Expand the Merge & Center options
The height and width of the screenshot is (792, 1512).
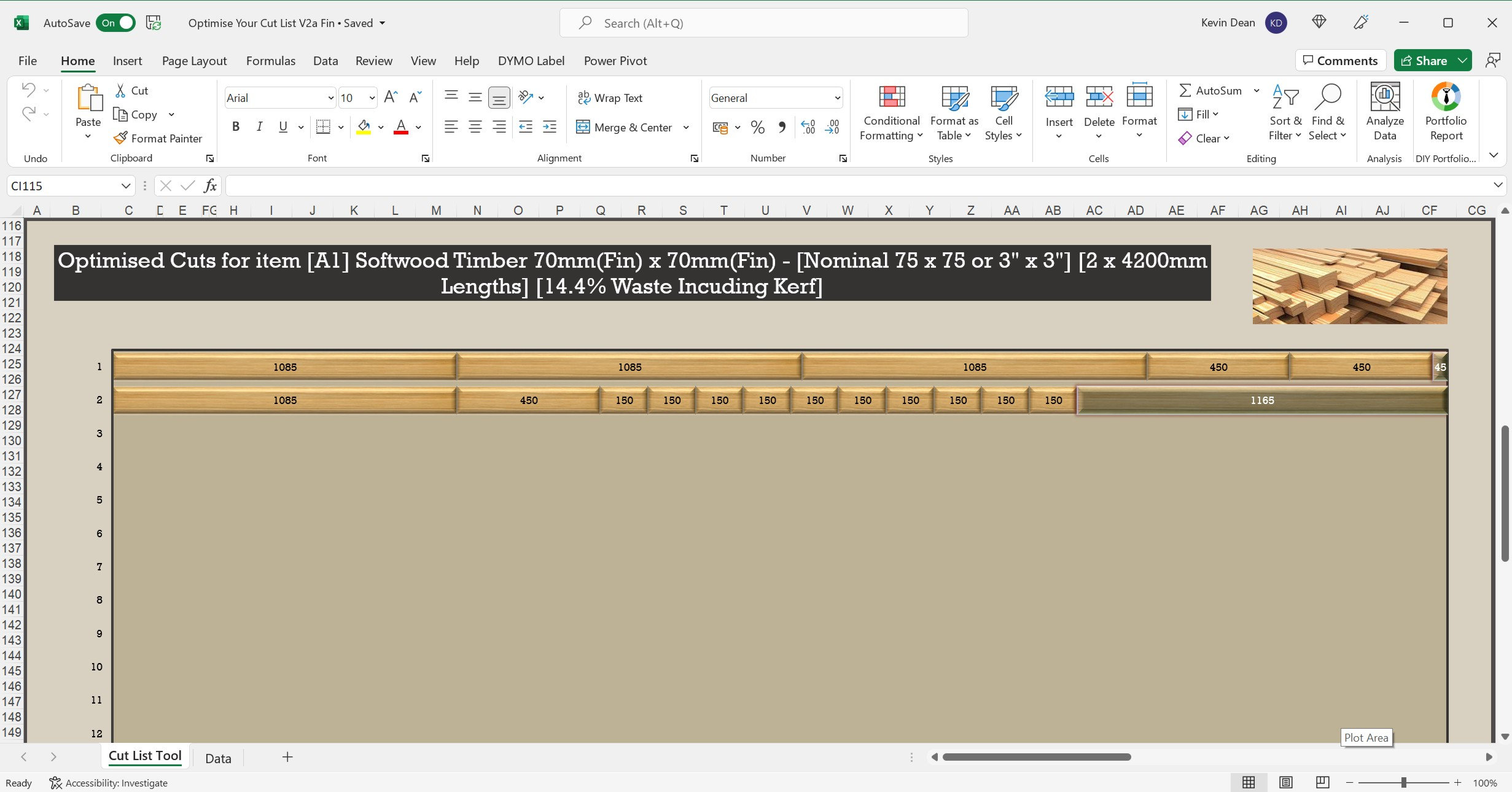click(x=685, y=127)
